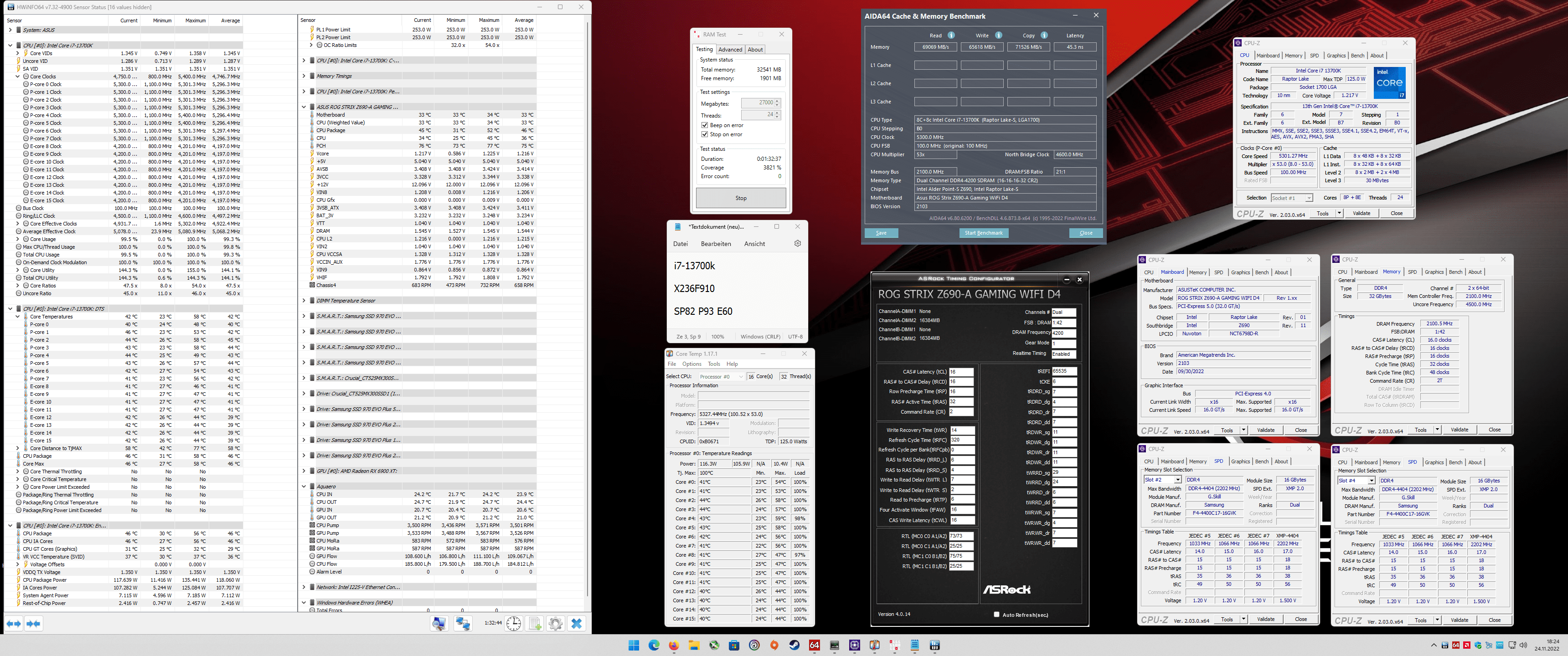
Task: Click Save button in AIDA64 benchmark
Action: (x=881, y=233)
